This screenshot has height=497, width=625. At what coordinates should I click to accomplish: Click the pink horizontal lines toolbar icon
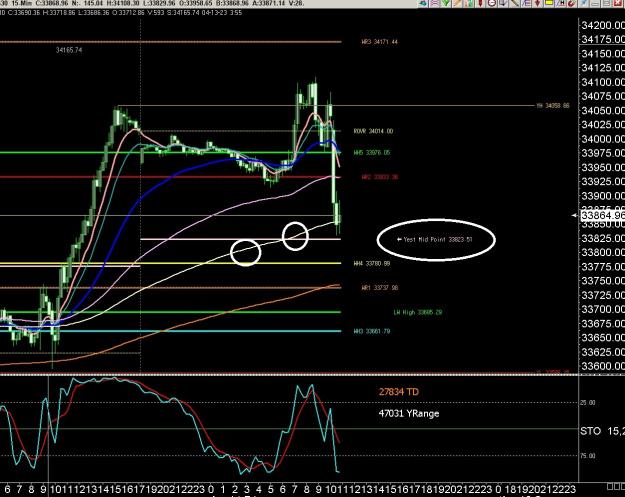point(434,3)
